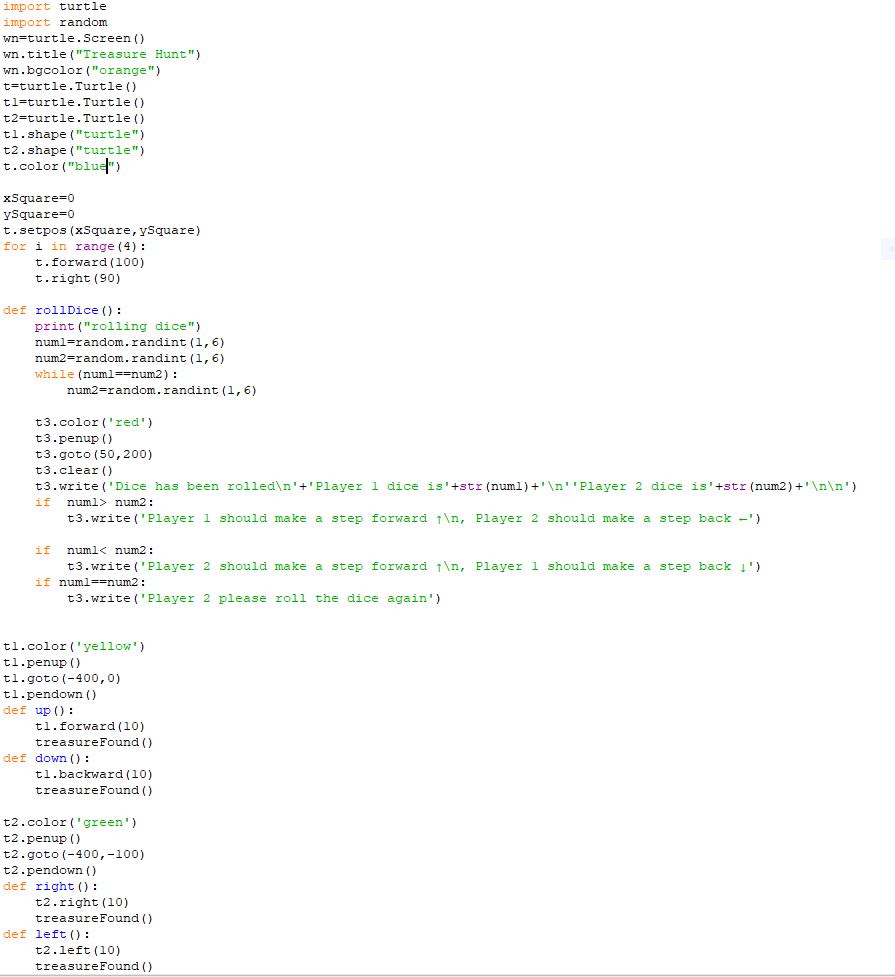Viewport: 895px width, 977px height.
Task: Place cursor on wn=turtle.Screen() line
Action: pyautogui.click(x=74, y=39)
